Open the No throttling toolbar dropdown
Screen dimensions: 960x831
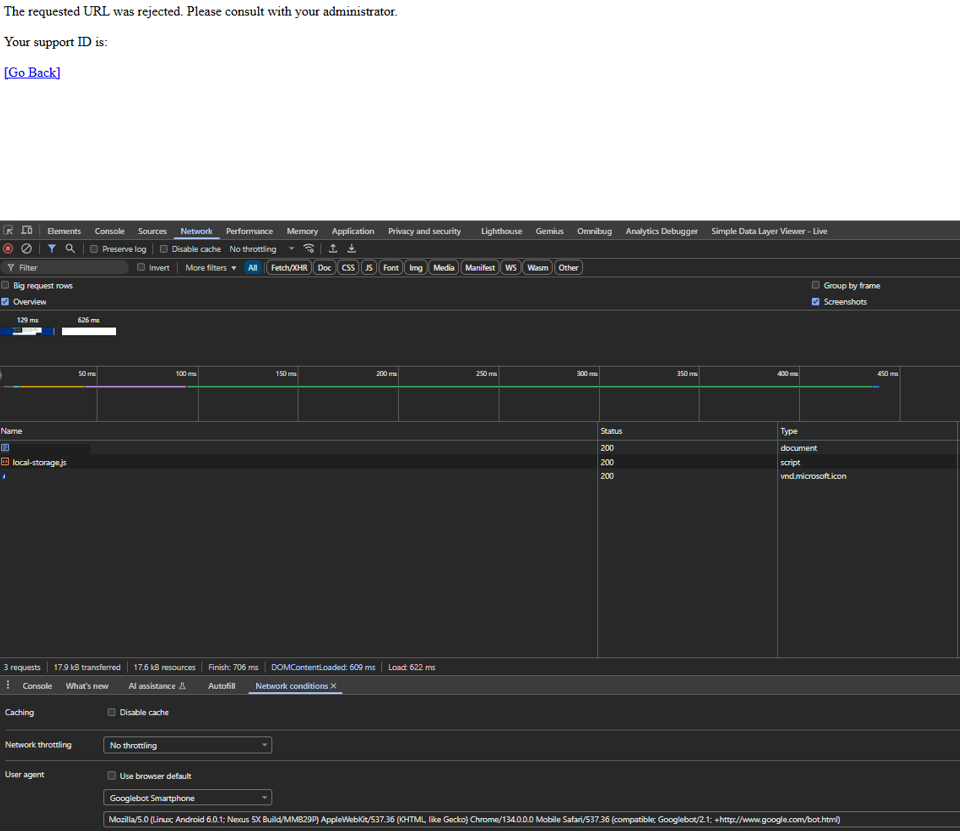click(262, 249)
